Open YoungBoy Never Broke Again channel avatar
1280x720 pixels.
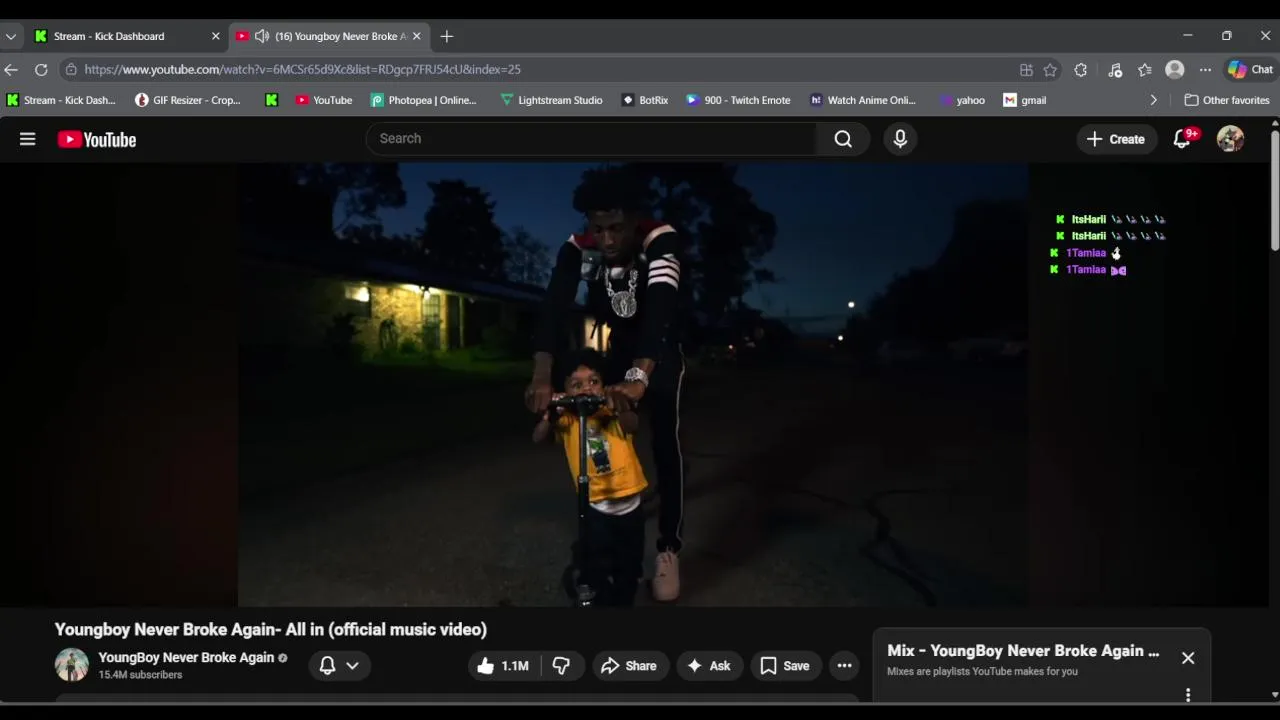pyautogui.click(x=71, y=665)
